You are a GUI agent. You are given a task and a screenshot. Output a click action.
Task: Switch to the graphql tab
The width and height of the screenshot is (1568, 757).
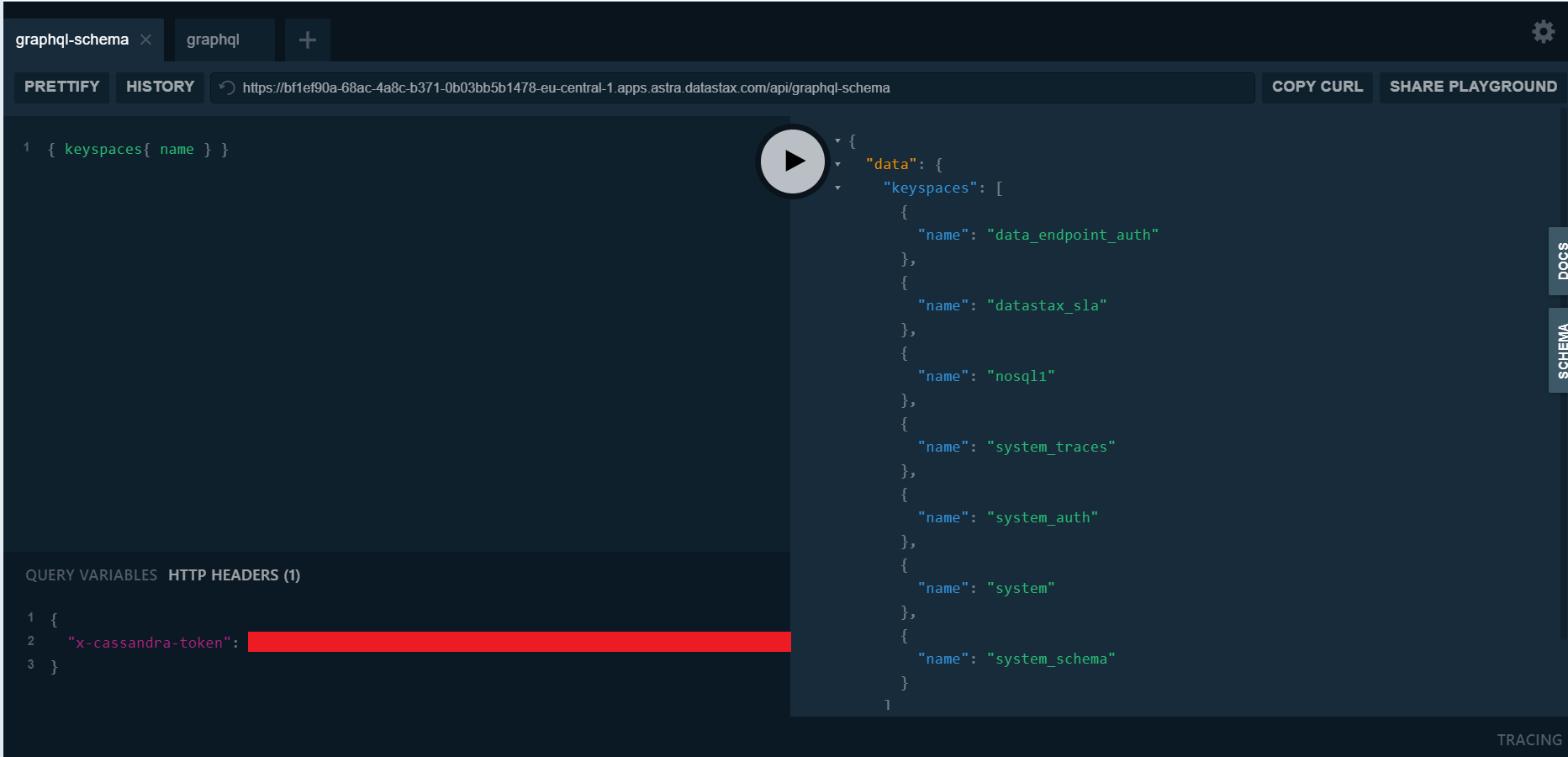[214, 39]
